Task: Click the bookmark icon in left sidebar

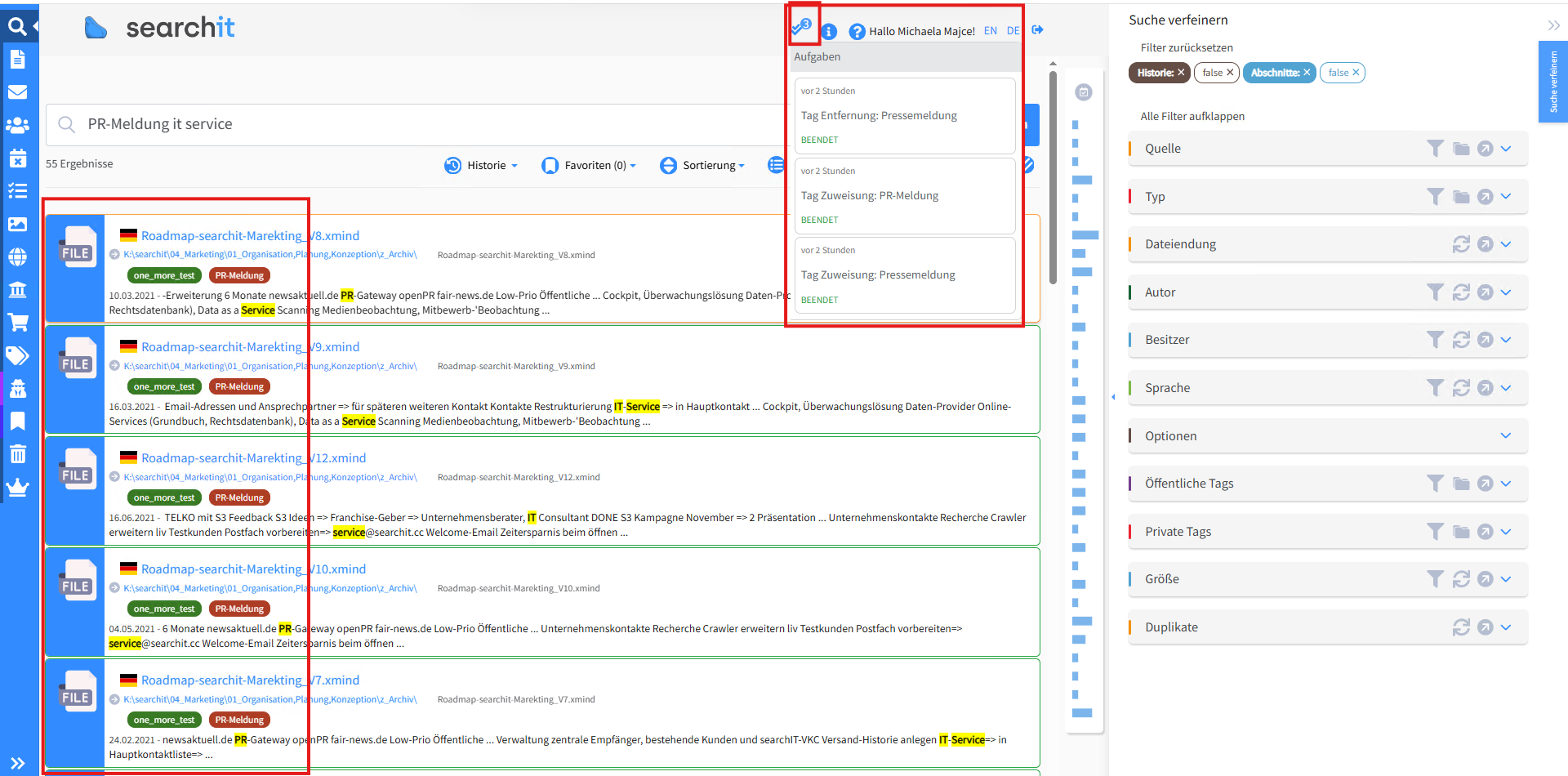Action: pos(17,421)
